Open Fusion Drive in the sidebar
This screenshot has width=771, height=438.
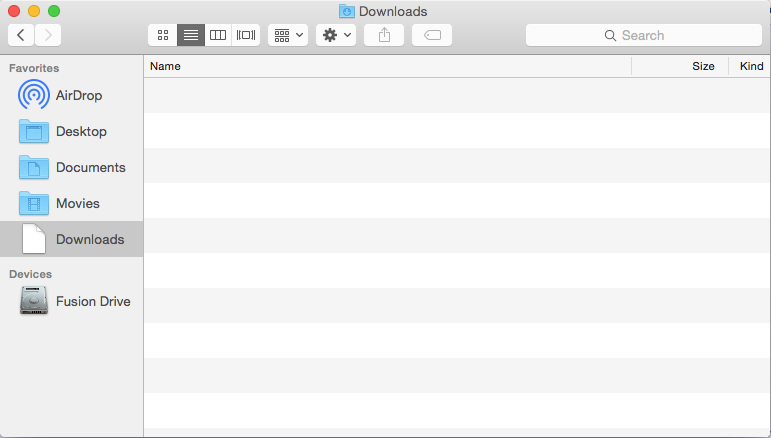coord(72,301)
